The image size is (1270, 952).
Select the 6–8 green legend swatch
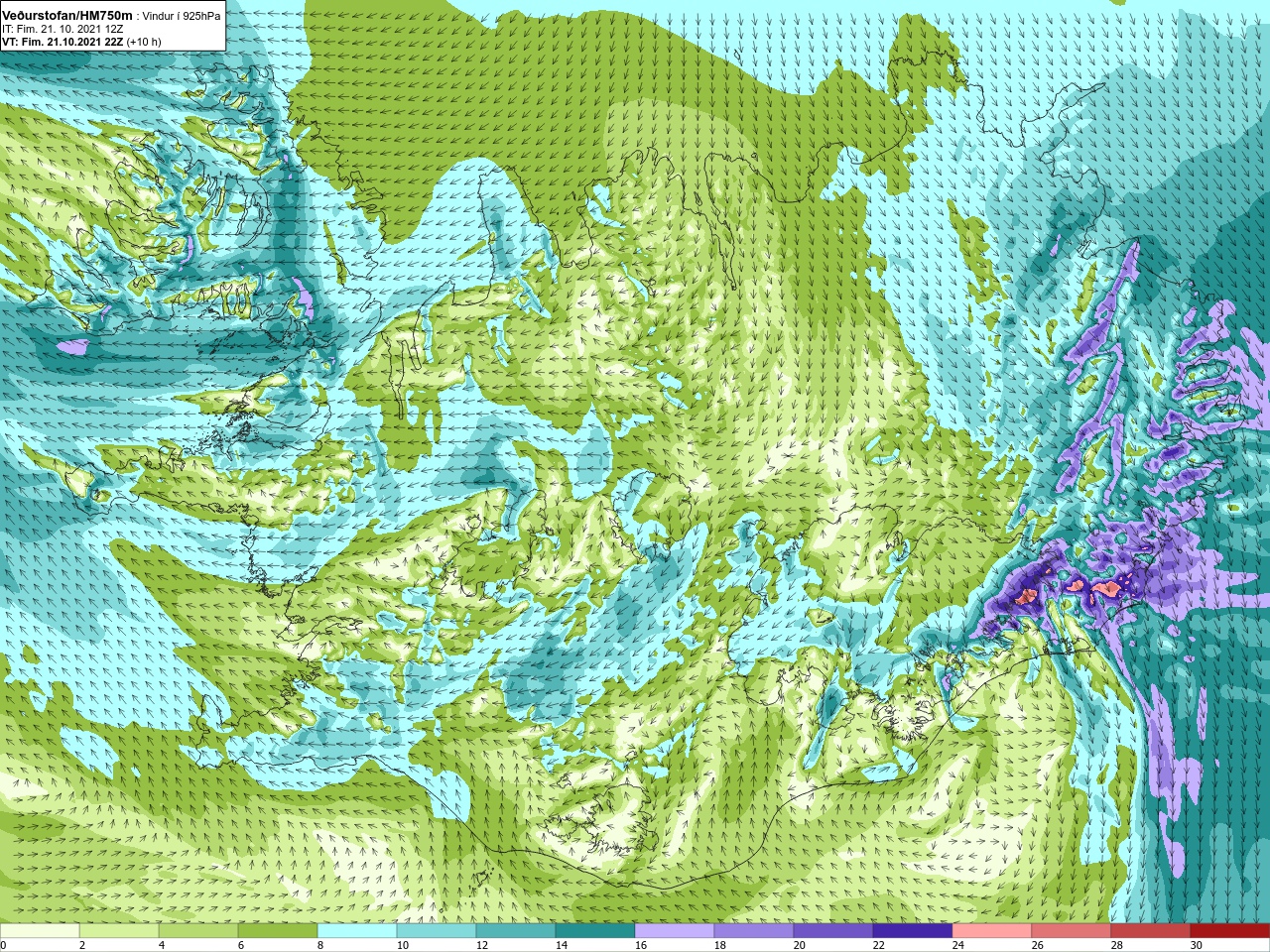278,931
